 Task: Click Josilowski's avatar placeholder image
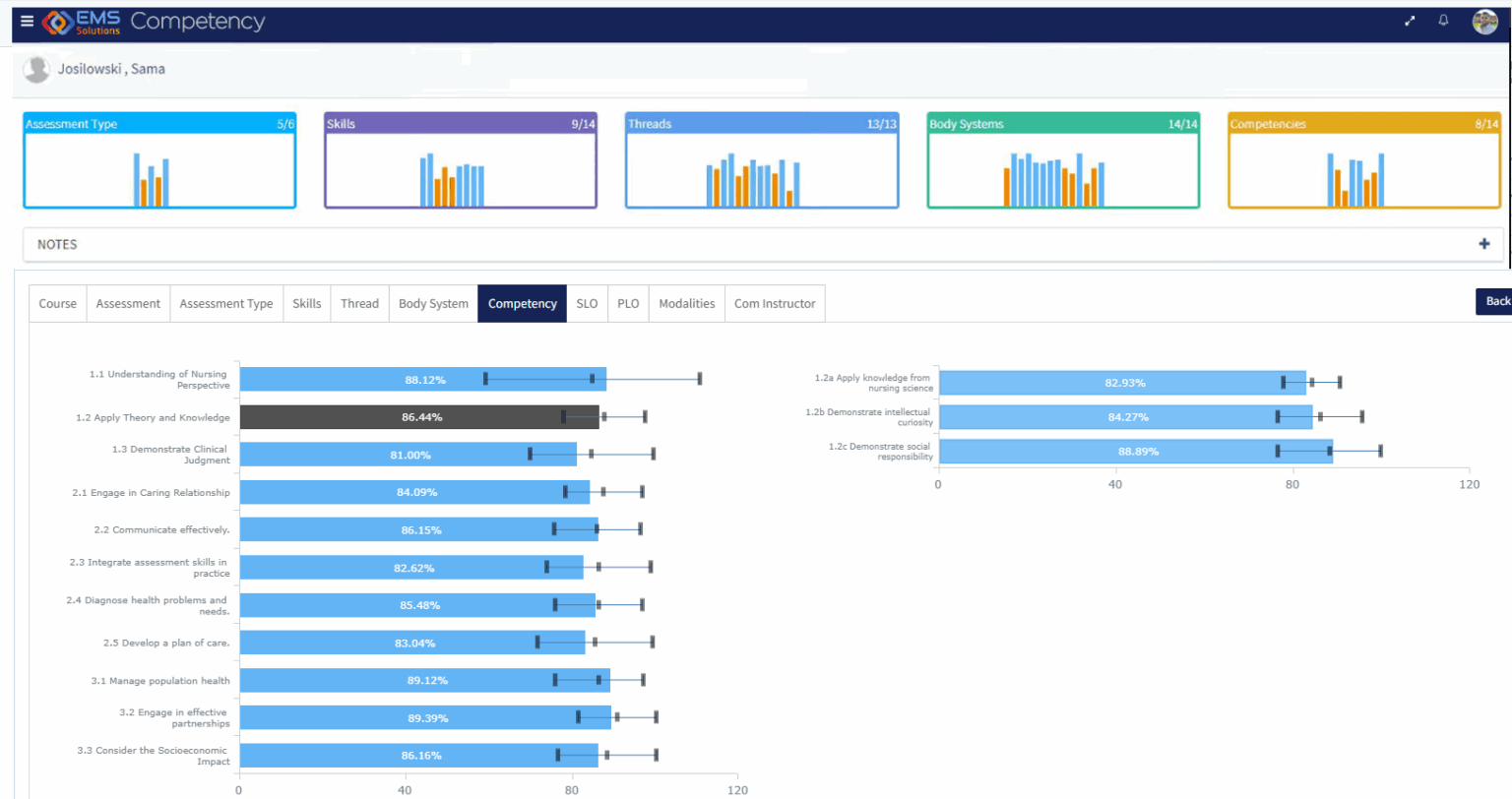click(36, 69)
